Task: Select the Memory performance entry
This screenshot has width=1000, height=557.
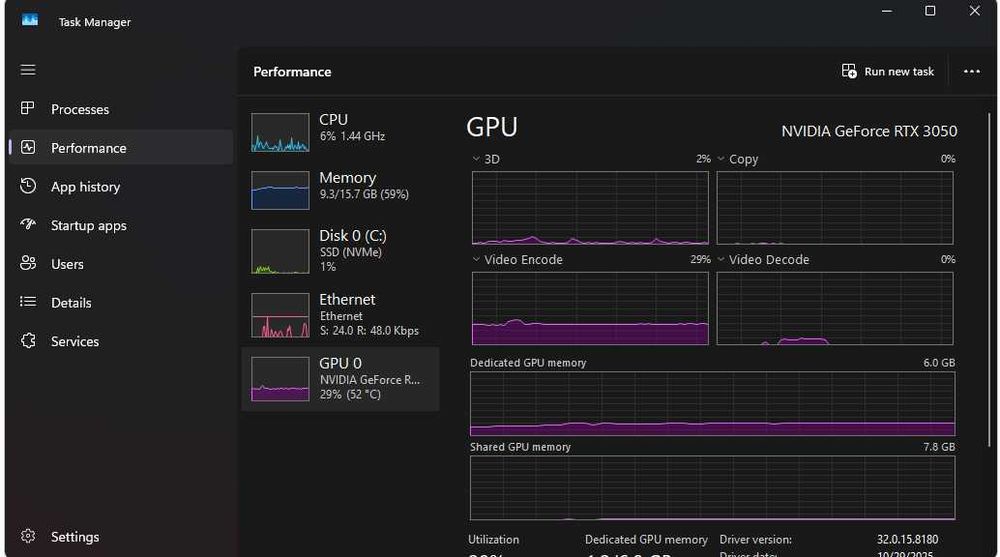Action: (x=340, y=186)
